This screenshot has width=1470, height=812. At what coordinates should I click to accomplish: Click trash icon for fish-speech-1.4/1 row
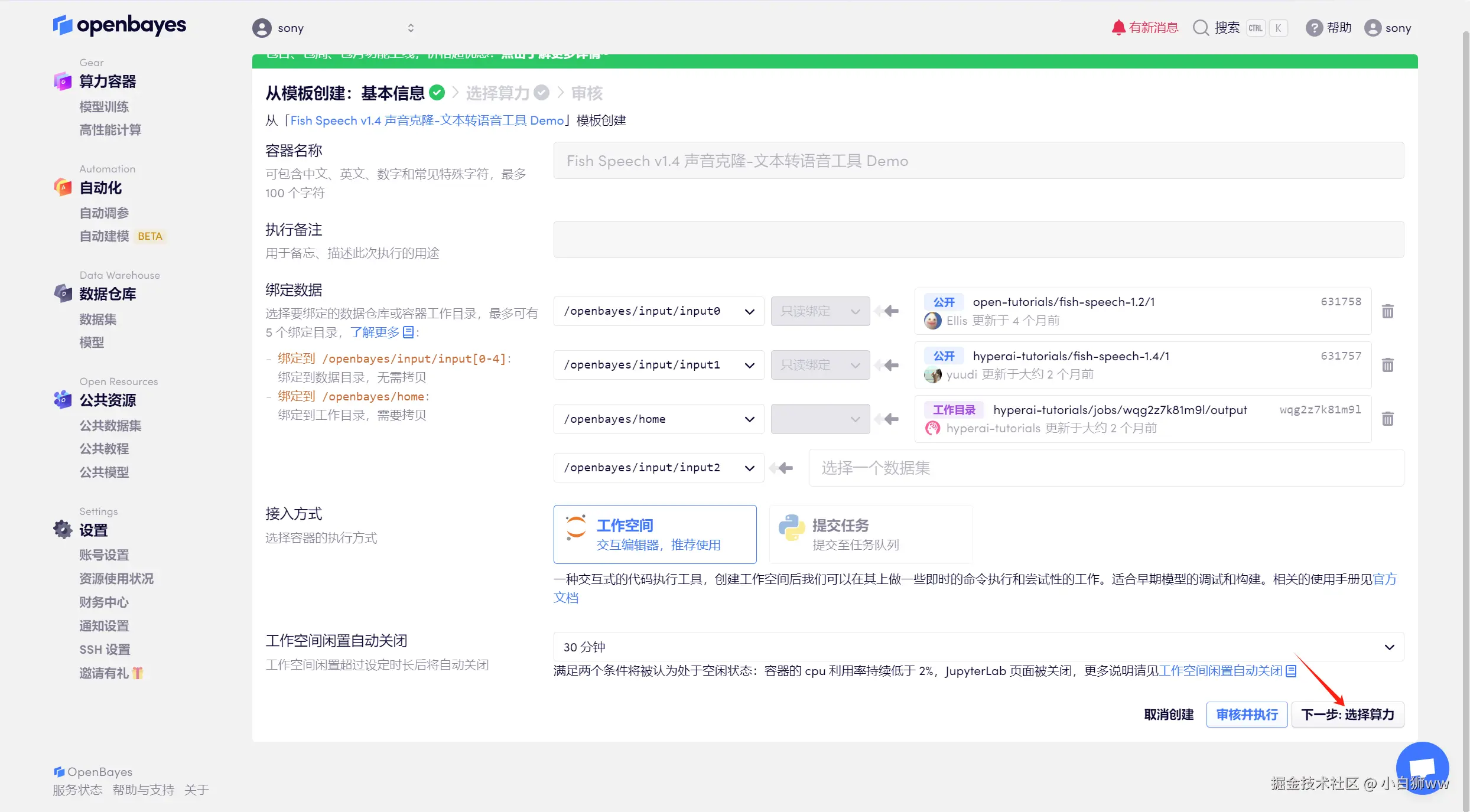1387,365
